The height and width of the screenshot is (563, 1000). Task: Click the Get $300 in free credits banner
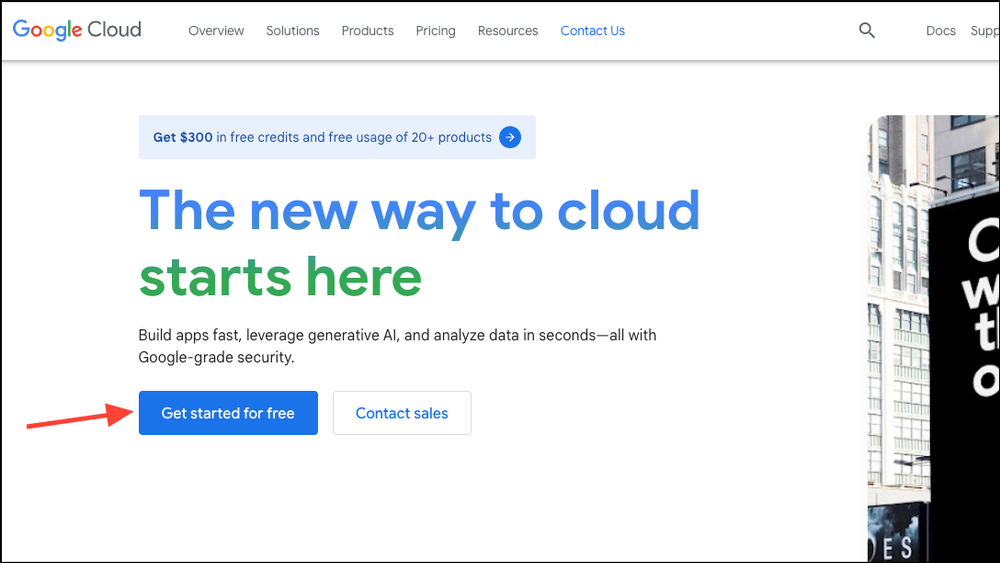(x=322, y=137)
